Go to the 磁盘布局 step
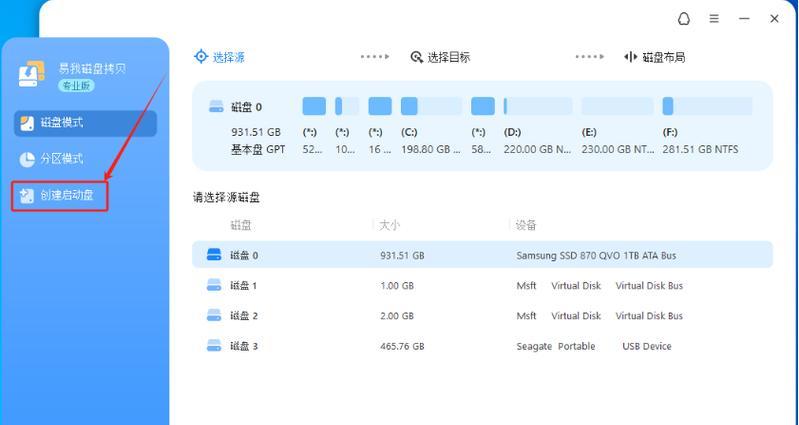Screen dimensions: 799x425 pyautogui.click(x=655, y=57)
